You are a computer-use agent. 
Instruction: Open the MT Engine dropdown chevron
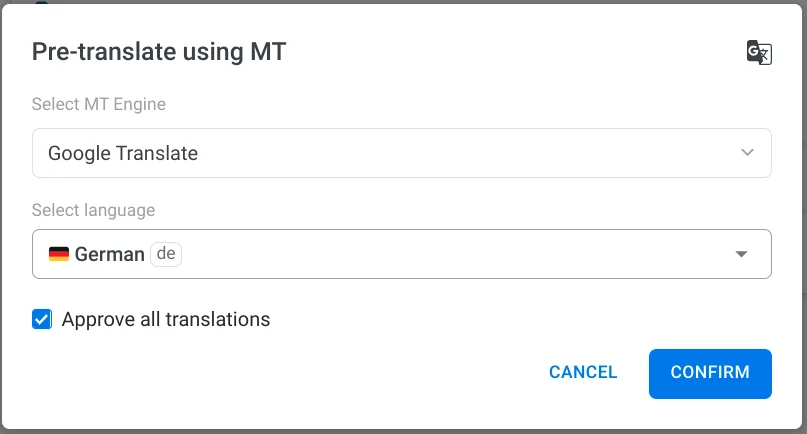pyautogui.click(x=747, y=153)
